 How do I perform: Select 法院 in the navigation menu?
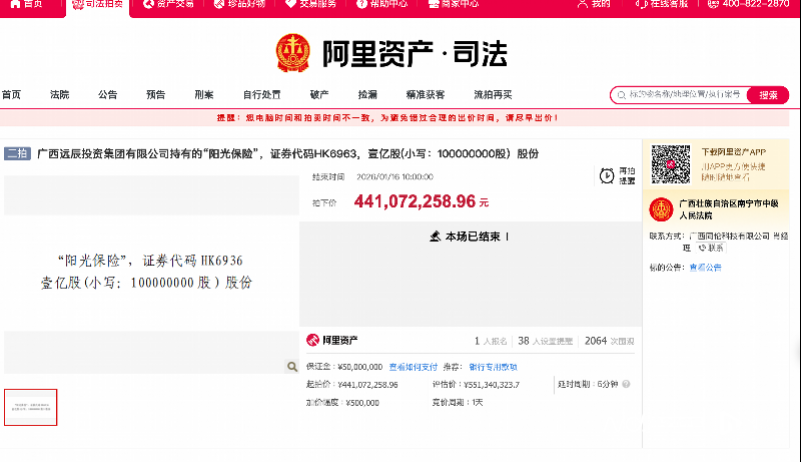point(60,95)
